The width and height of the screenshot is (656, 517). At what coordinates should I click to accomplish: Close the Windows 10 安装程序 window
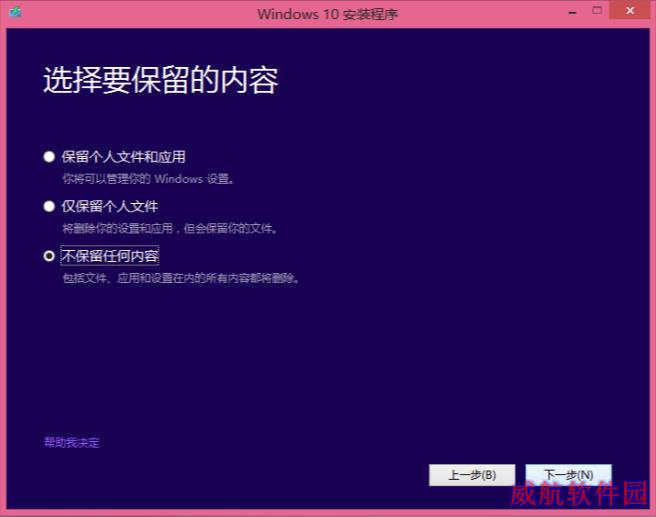point(630,10)
